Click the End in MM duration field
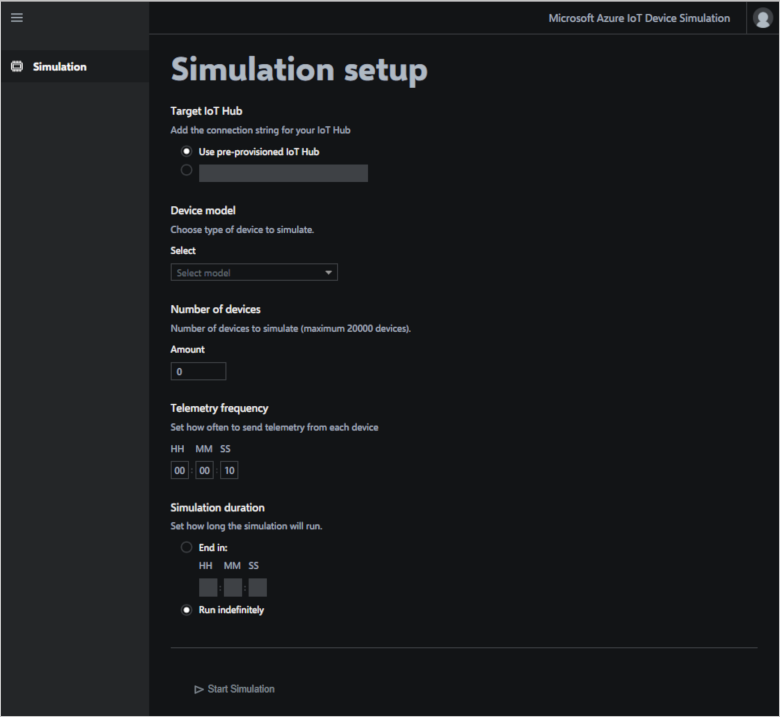 [233, 588]
